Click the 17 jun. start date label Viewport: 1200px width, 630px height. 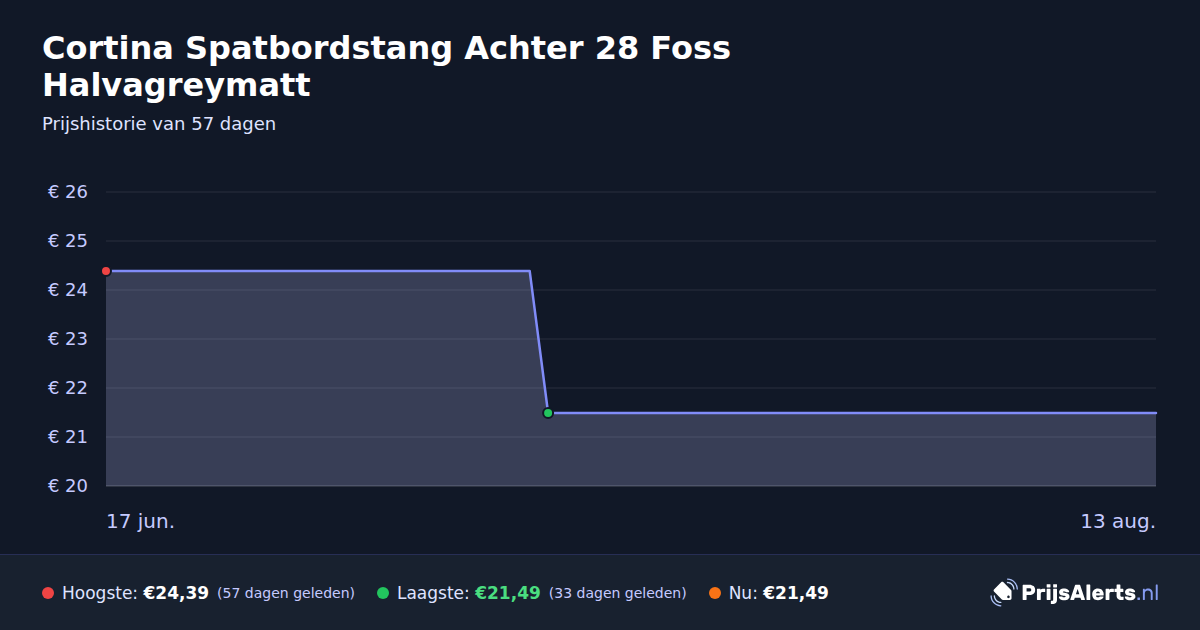[x=141, y=522]
